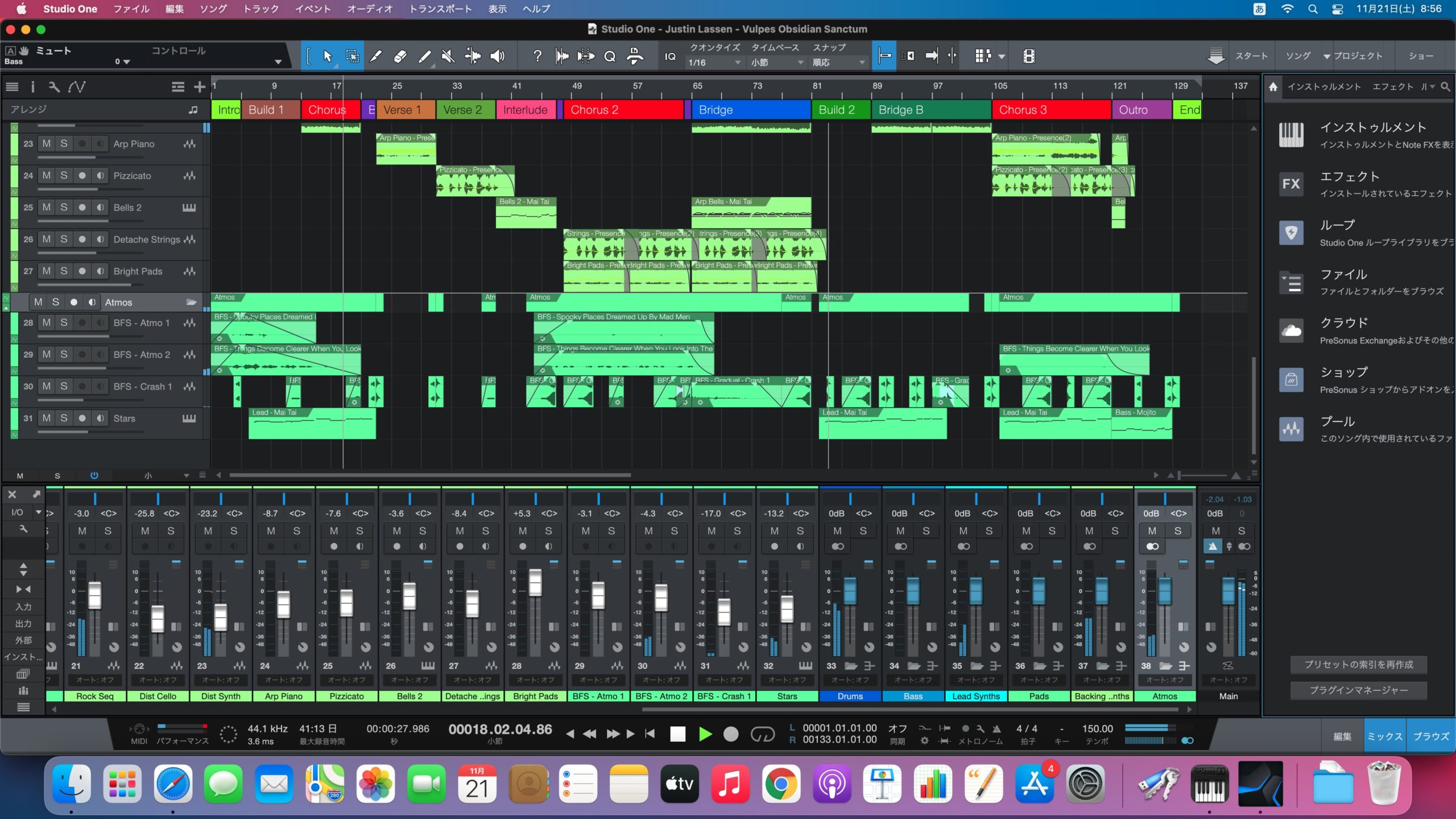Adjust the Bright Pads channel fader
The image size is (1456, 819).
(x=535, y=582)
